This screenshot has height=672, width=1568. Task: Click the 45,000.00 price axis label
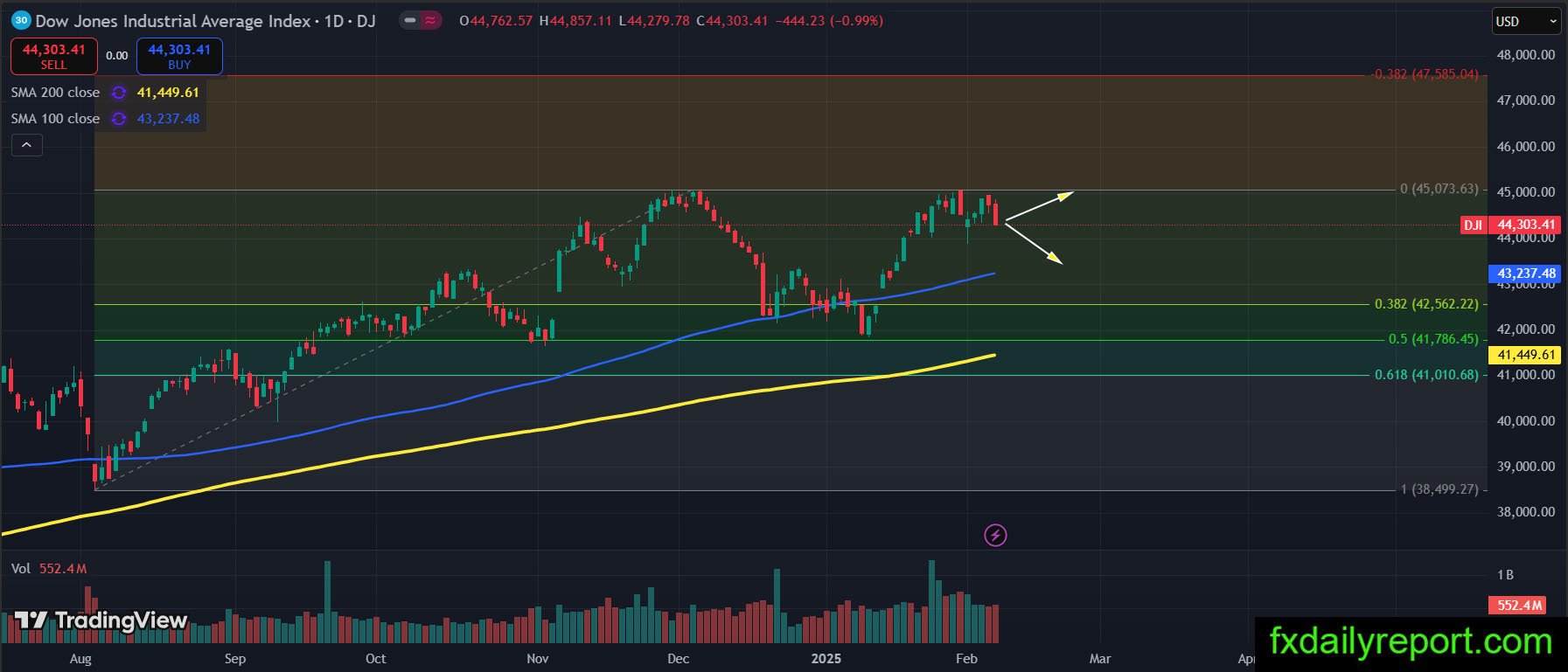pyautogui.click(x=1526, y=192)
